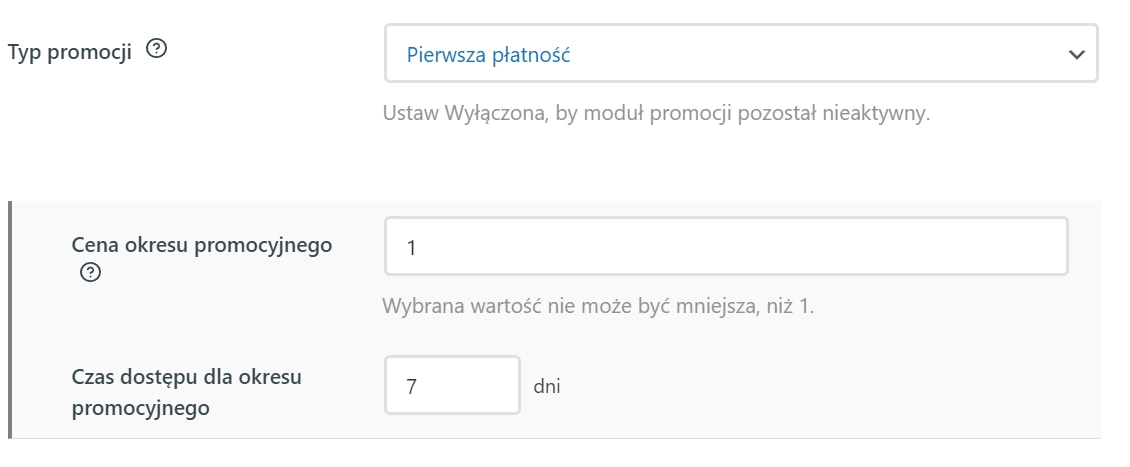Viewport: 1130px width, 467px height.
Task: Click inside the days field showing 7
Action: pos(452,385)
